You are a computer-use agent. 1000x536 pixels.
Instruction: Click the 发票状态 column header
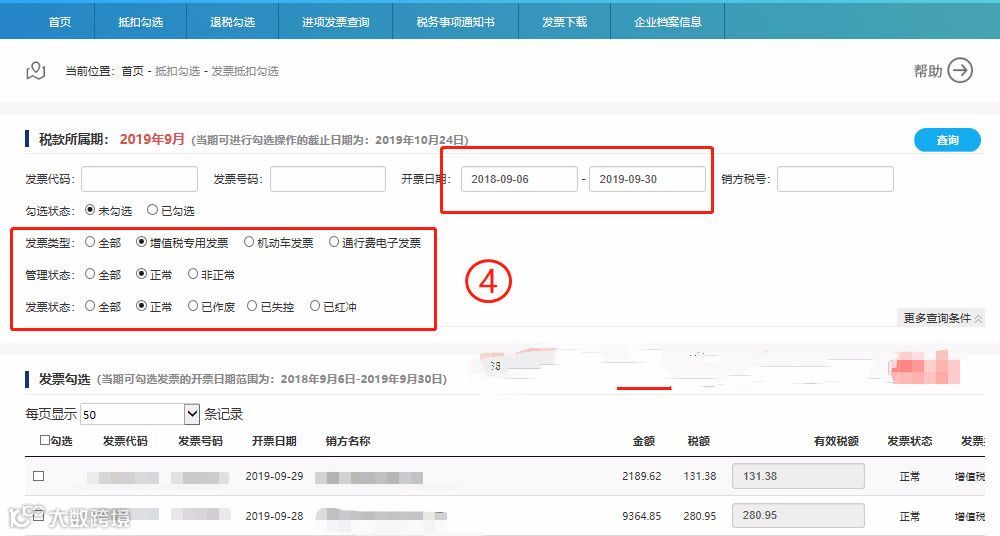(909, 441)
